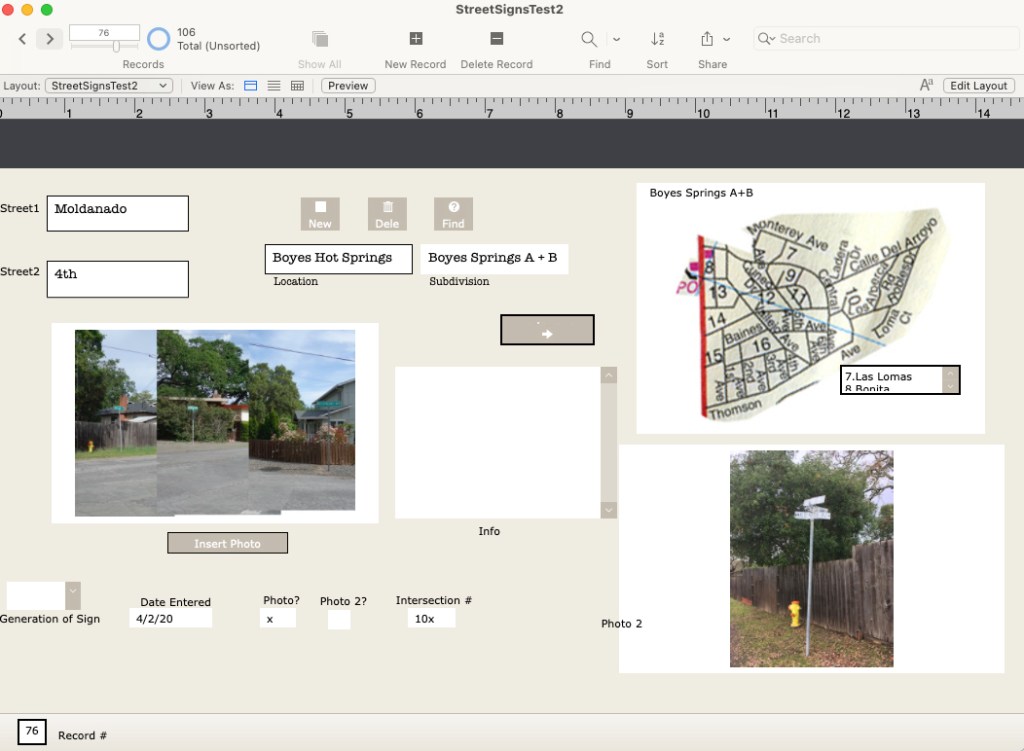
Task: Expand the Generation of Sign dropdown
Action: (73, 596)
